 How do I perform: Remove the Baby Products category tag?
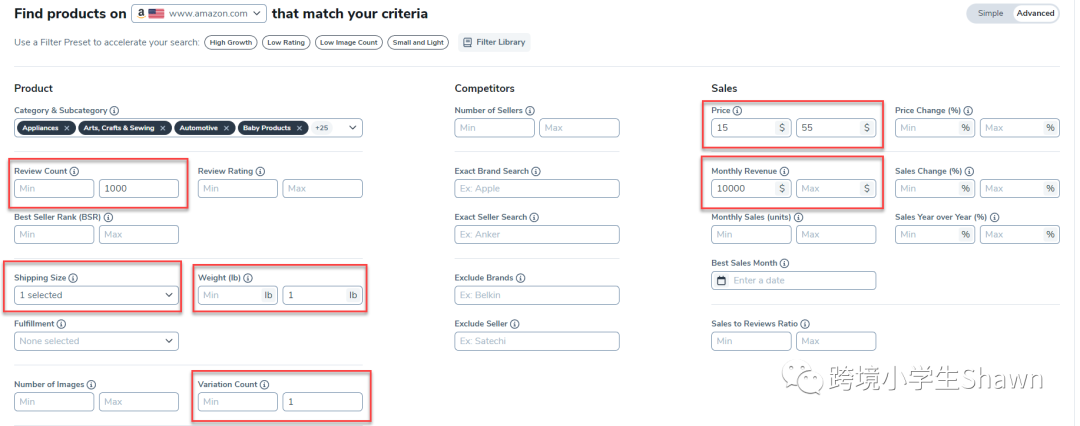coord(298,128)
